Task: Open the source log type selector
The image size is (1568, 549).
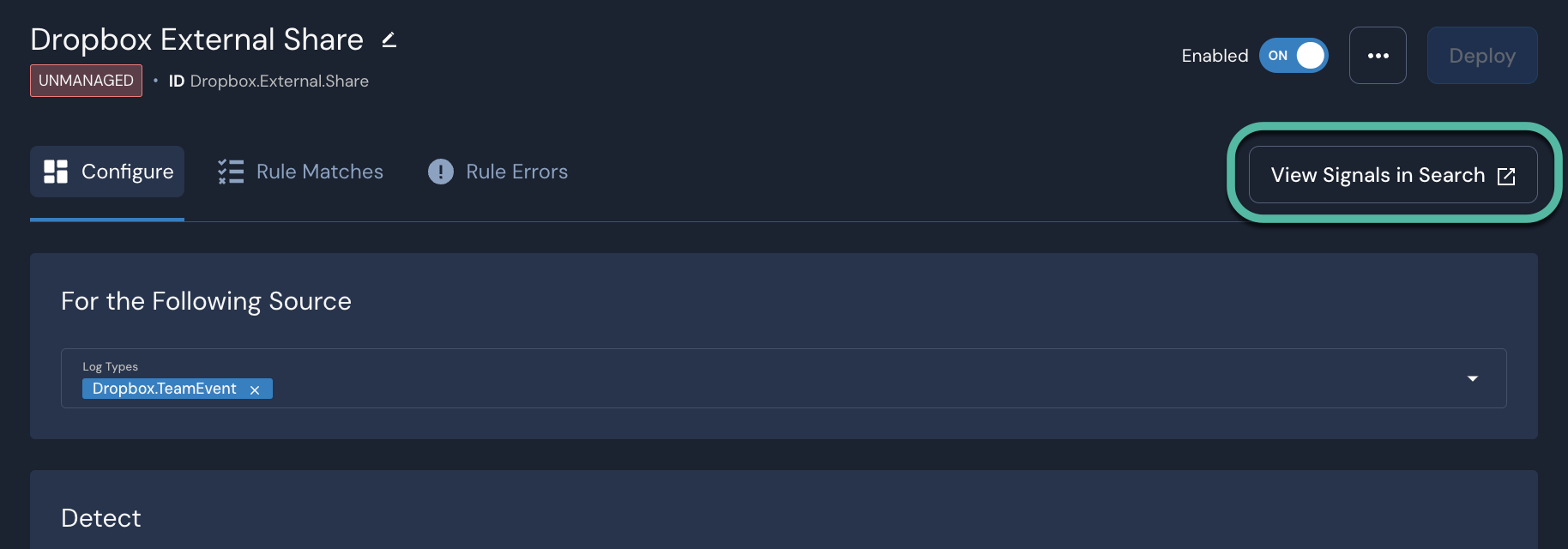Action: tap(1473, 377)
